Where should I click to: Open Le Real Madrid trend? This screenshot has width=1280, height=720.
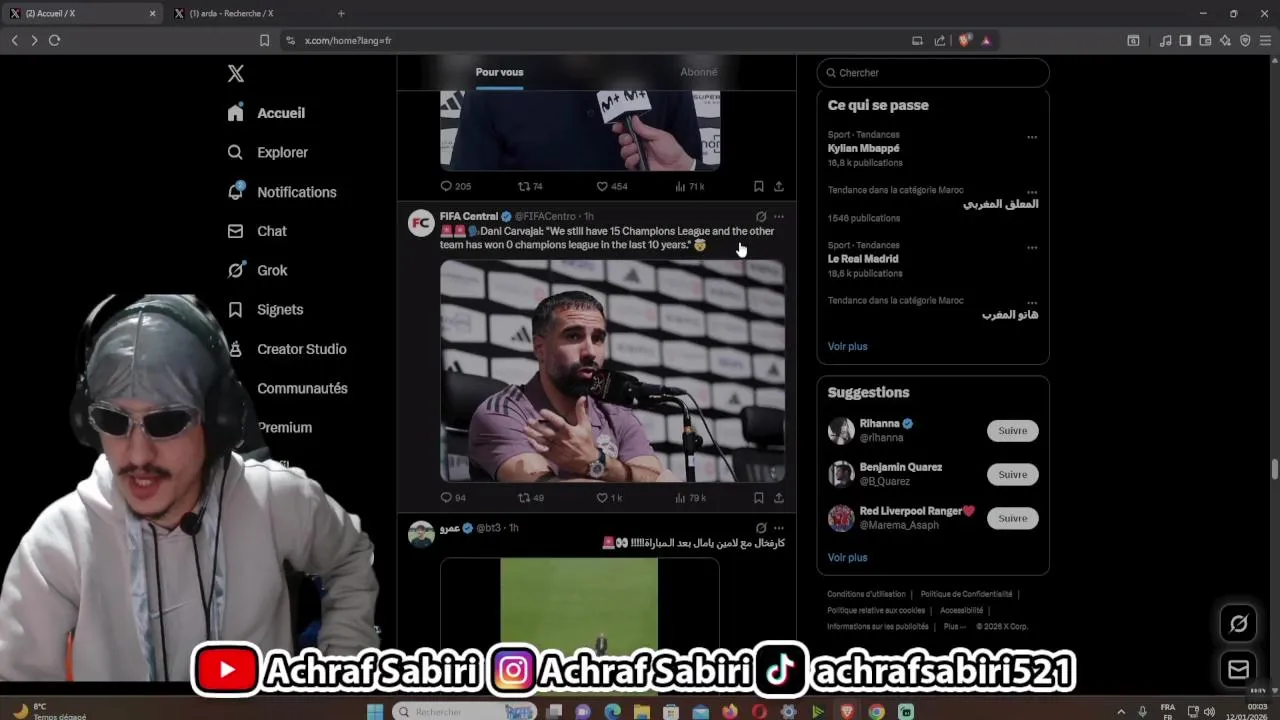[862, 259]
